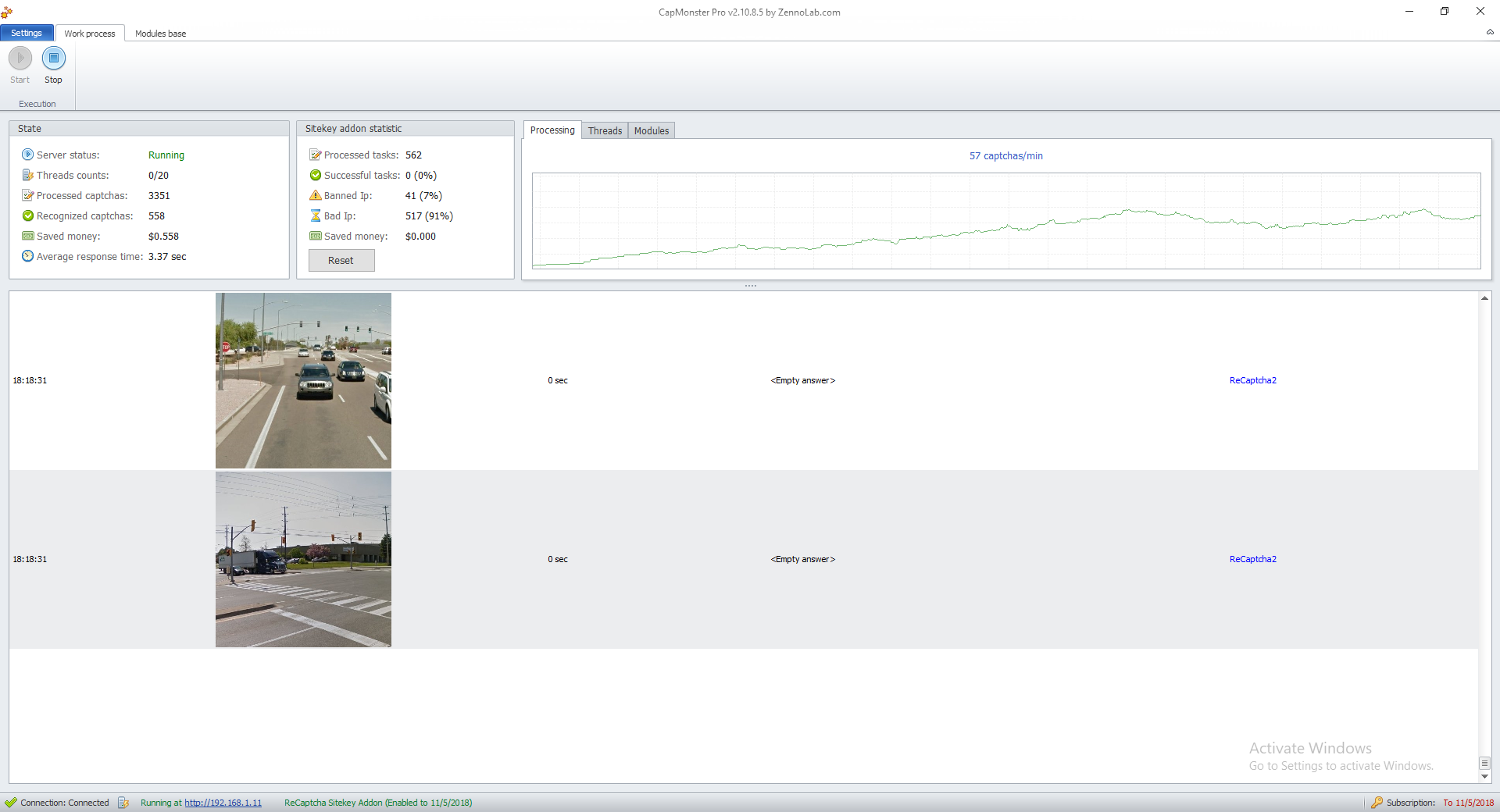
Task: Collapse the ribbon using the top-right chevron
Action: 1489,32
